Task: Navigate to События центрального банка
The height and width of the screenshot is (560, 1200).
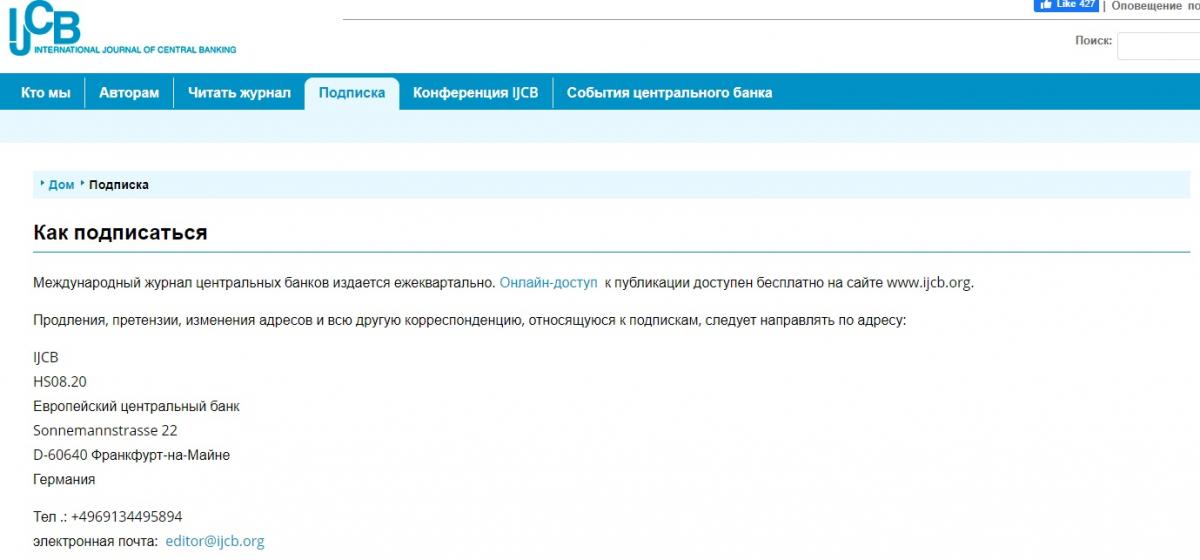Action: [669, 93]
